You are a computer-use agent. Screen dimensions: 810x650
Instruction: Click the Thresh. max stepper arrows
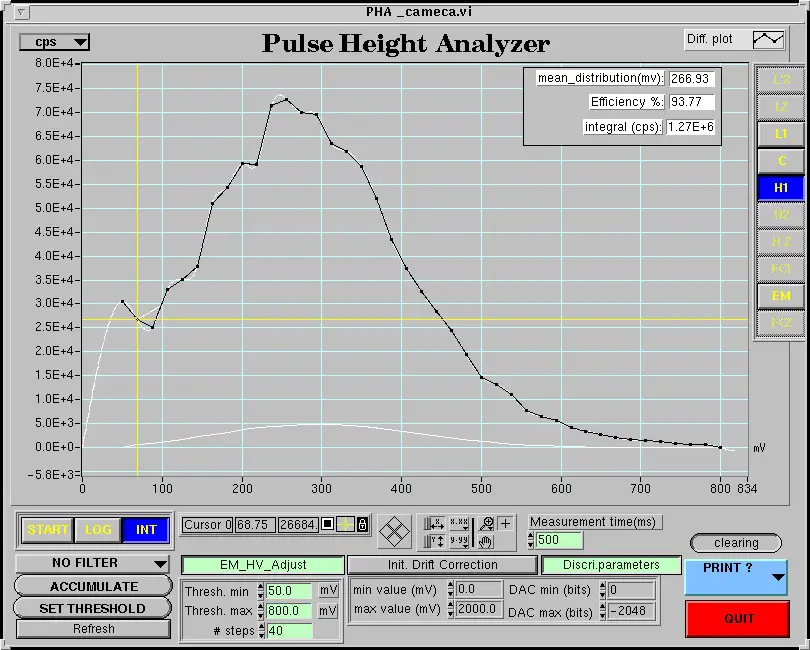pos(261,611)
